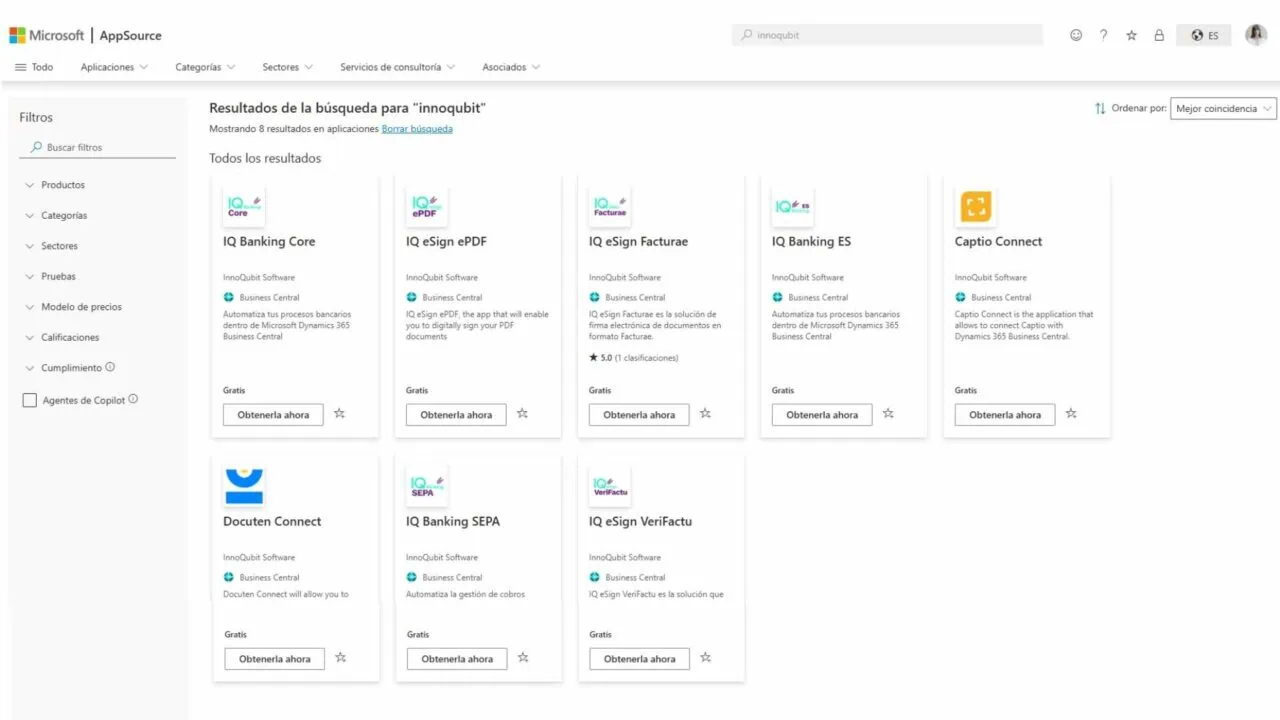The width and height of the screenshot is (1280, 720).
Task: Open Docuten Connect blue logo
Action: pos(244,487)
